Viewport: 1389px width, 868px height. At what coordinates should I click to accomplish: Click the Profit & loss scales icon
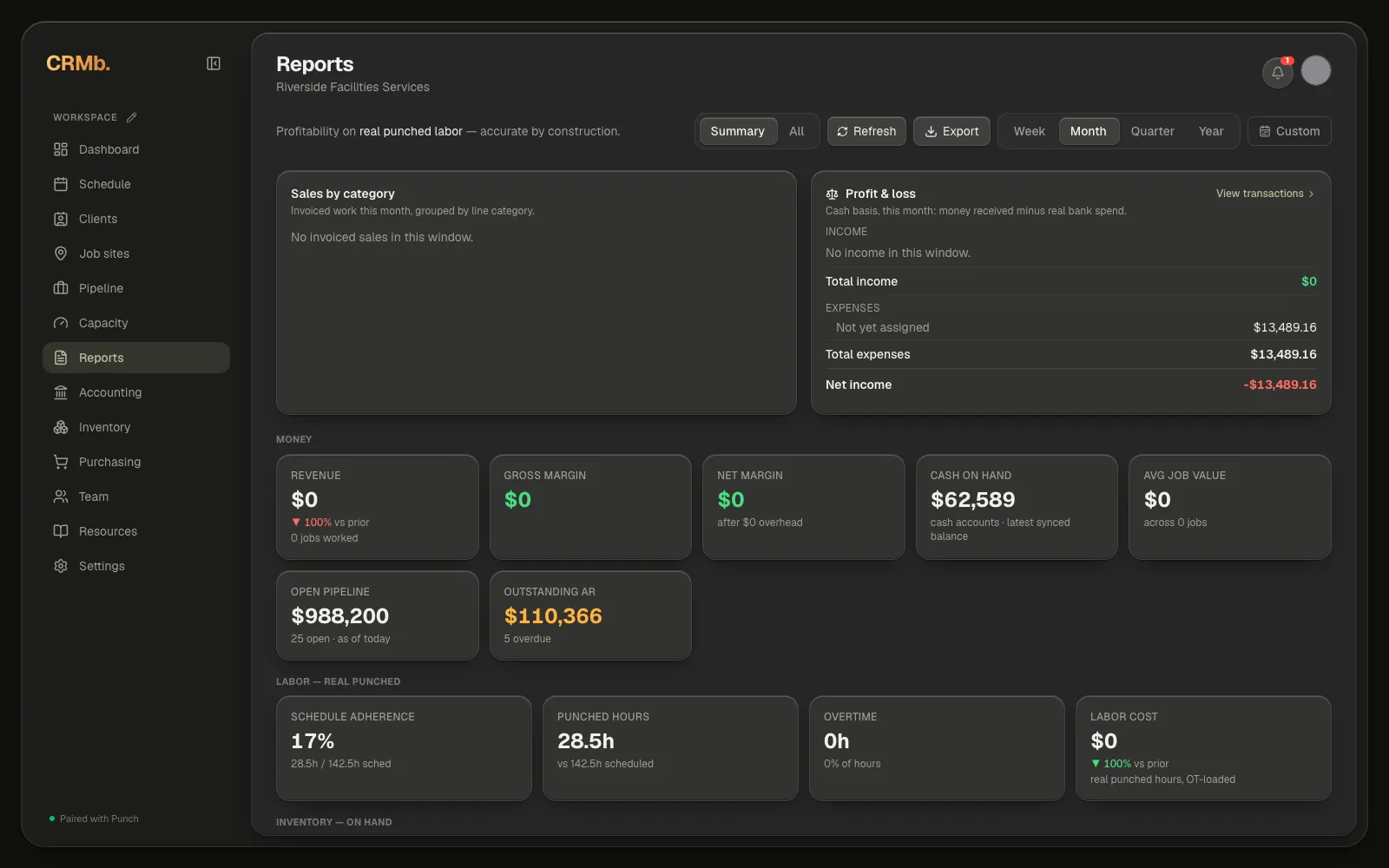click(832, 194)
